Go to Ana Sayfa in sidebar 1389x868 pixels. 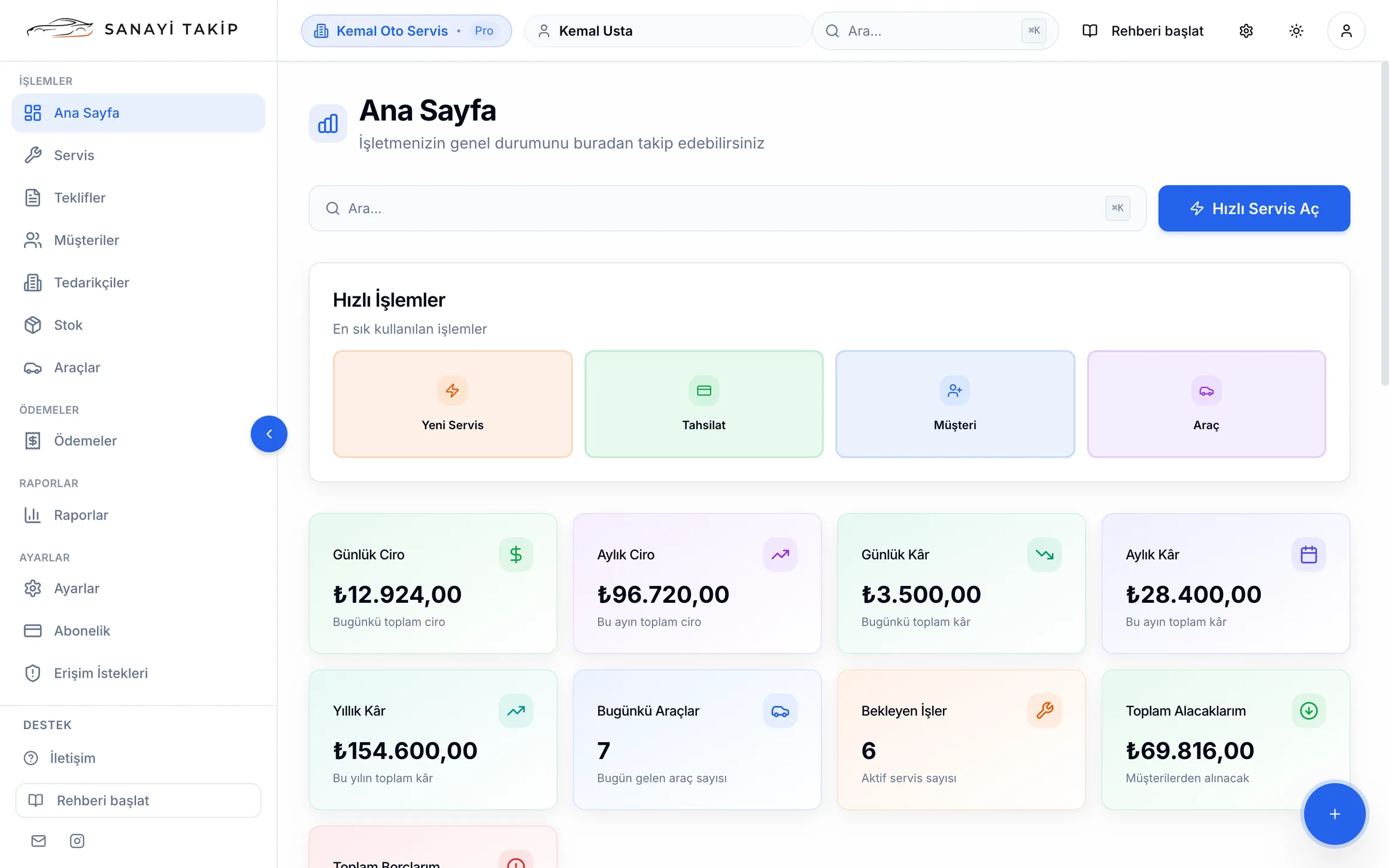[138, 113]
